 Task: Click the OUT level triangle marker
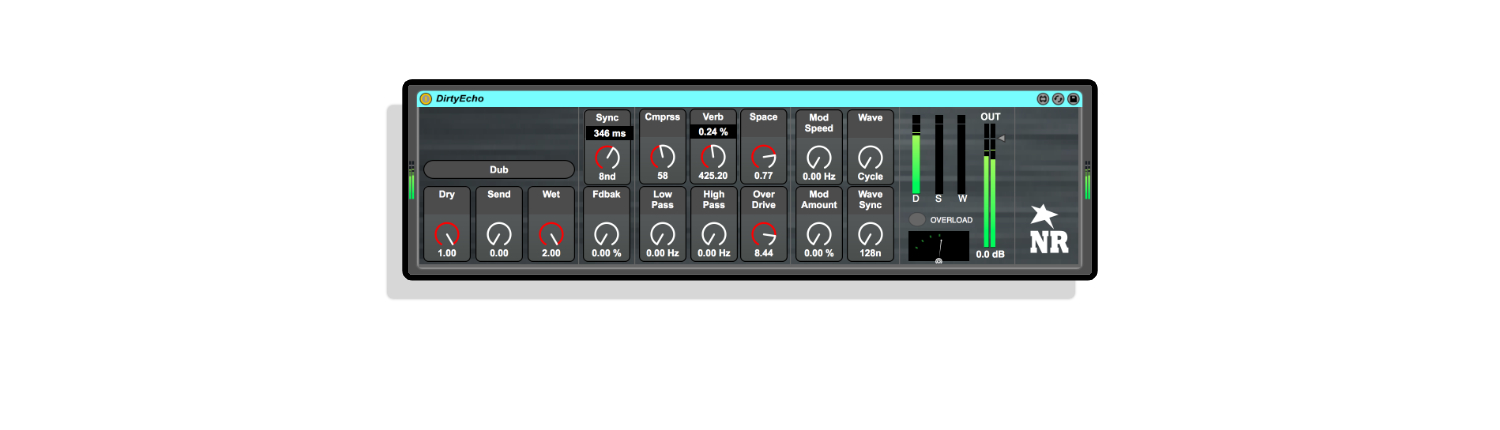click(1001, 138)
